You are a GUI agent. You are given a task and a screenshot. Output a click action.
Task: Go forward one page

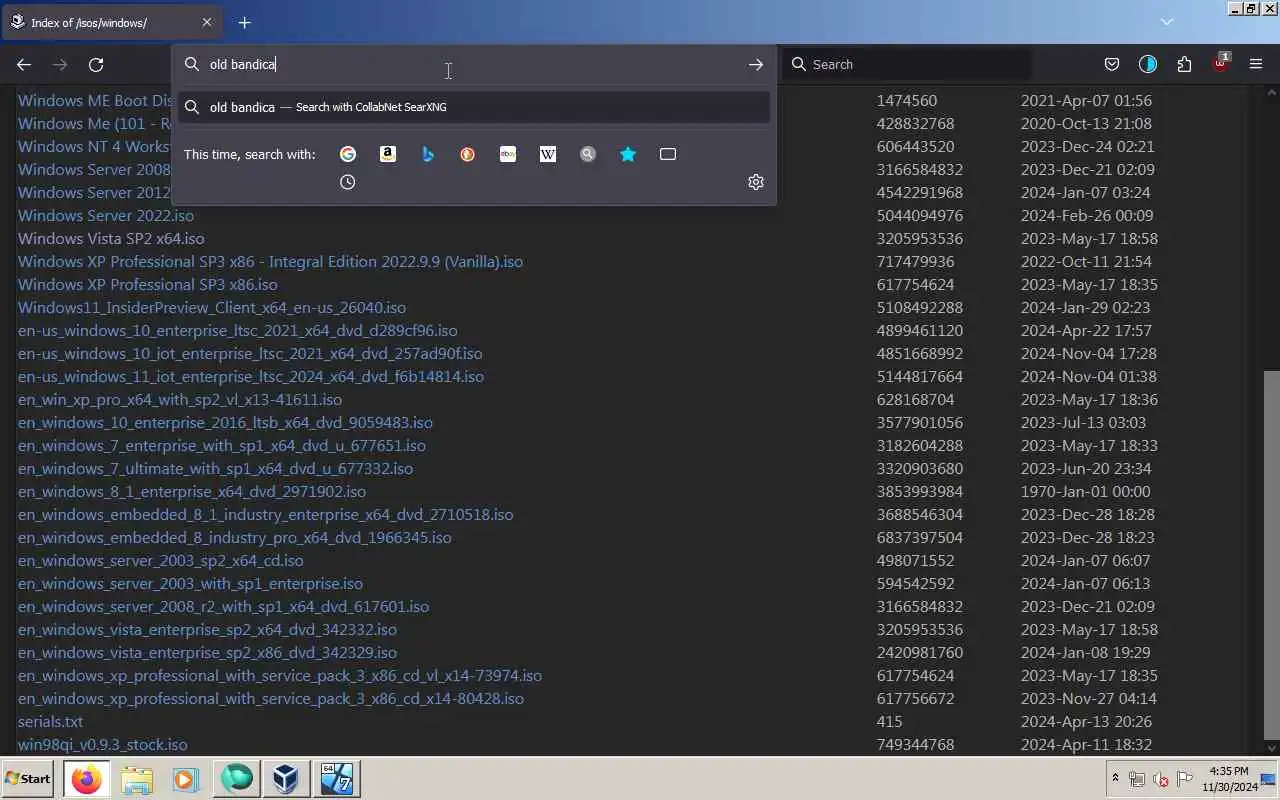(x=60, y=64)
